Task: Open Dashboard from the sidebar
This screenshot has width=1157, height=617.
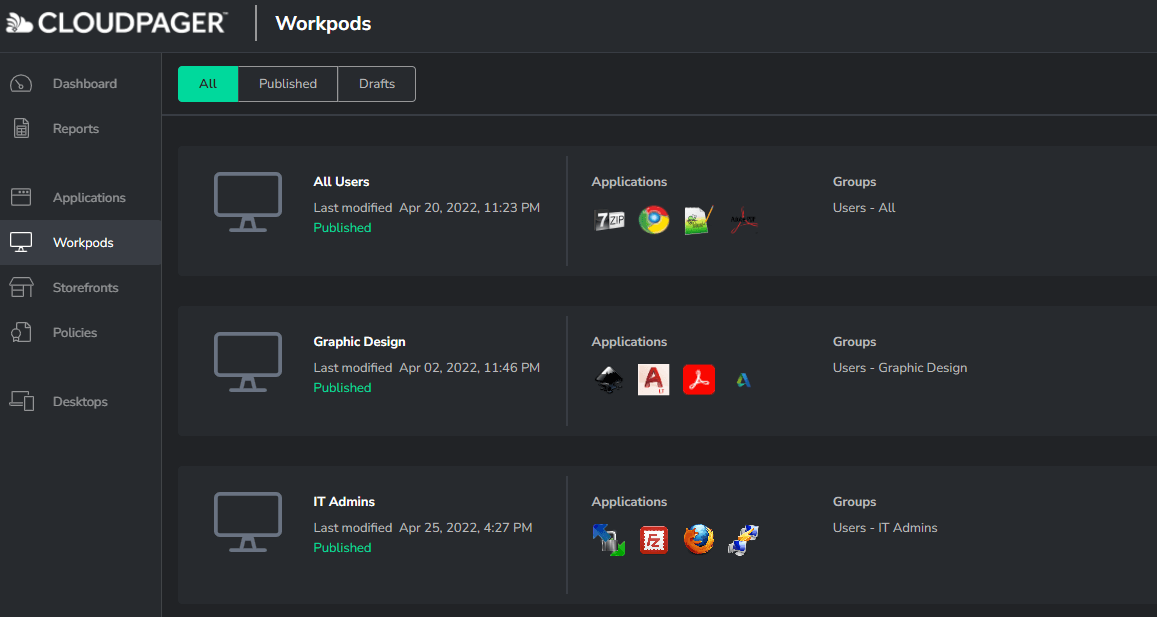Action: (x=85, y=83)
